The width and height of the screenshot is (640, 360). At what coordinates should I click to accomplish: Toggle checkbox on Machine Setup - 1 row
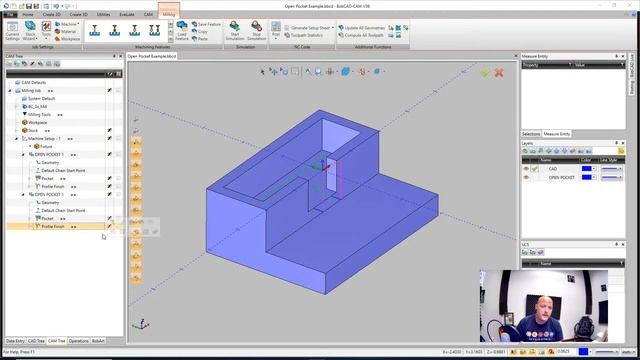click(x=118, y=138)
